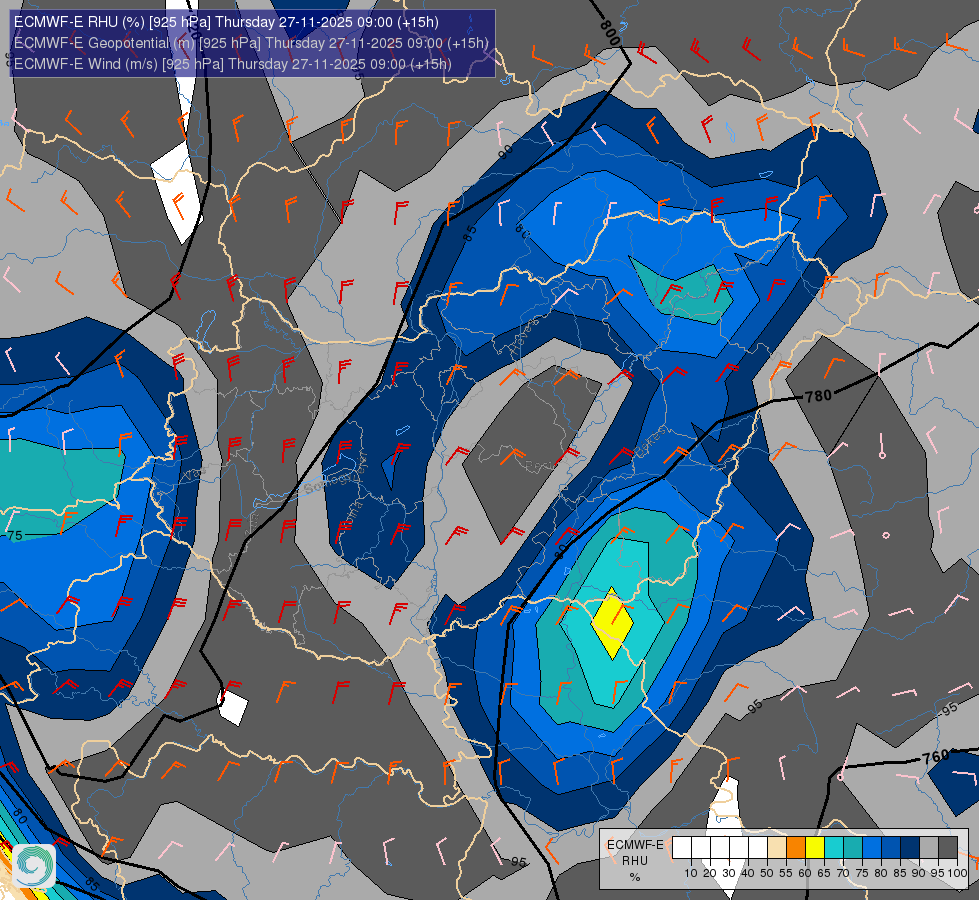Click the 75 humidity contour label on the map
This screenshot has width=979, height=900.
pyautogui.click(x=14, y=535)
